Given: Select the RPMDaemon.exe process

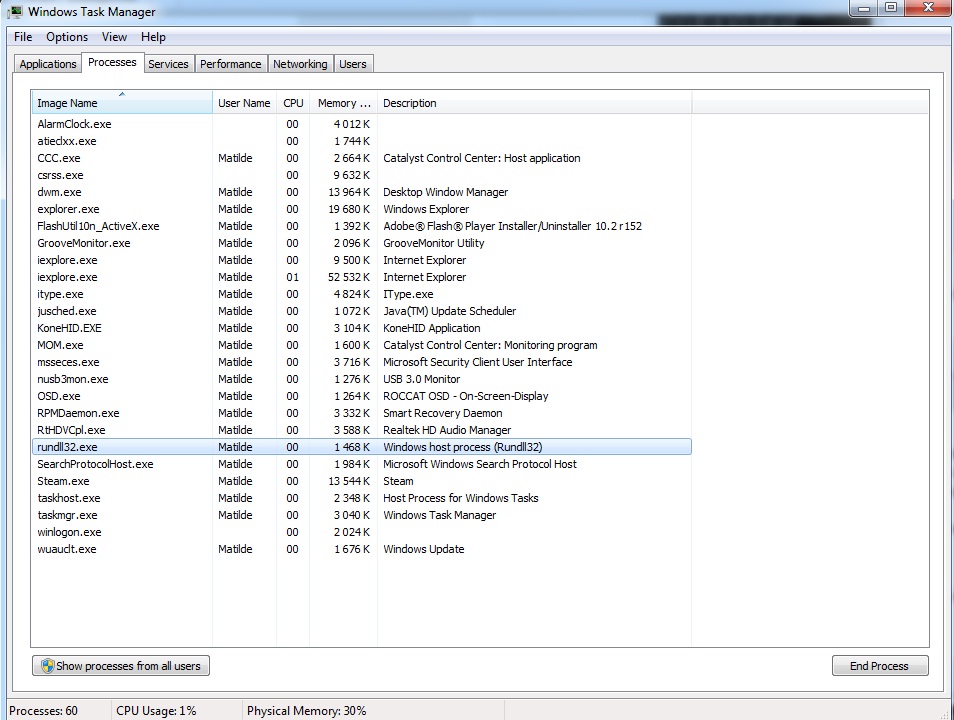Looking at the screenshot, I should [x=361, y=414].
